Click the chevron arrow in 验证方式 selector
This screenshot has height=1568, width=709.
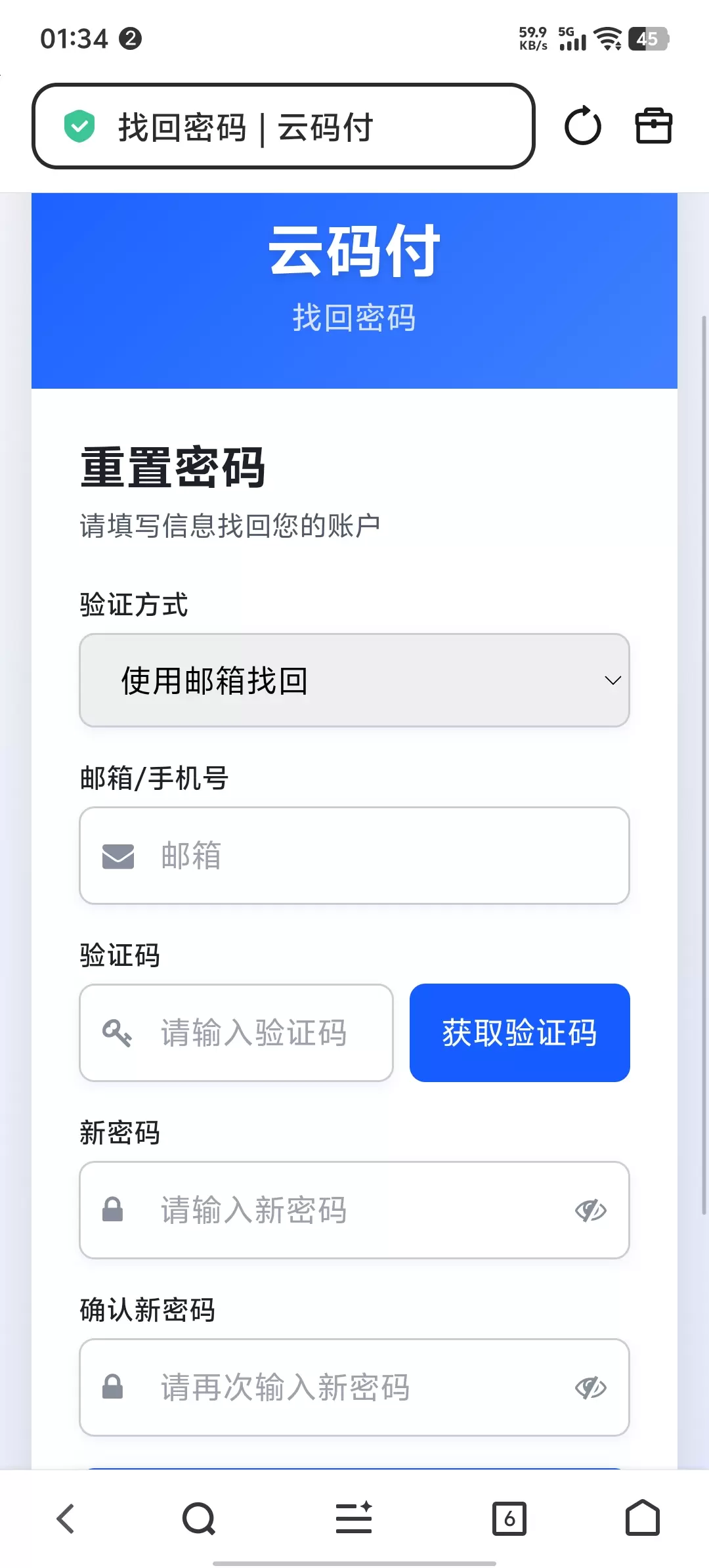coord(612,681)
